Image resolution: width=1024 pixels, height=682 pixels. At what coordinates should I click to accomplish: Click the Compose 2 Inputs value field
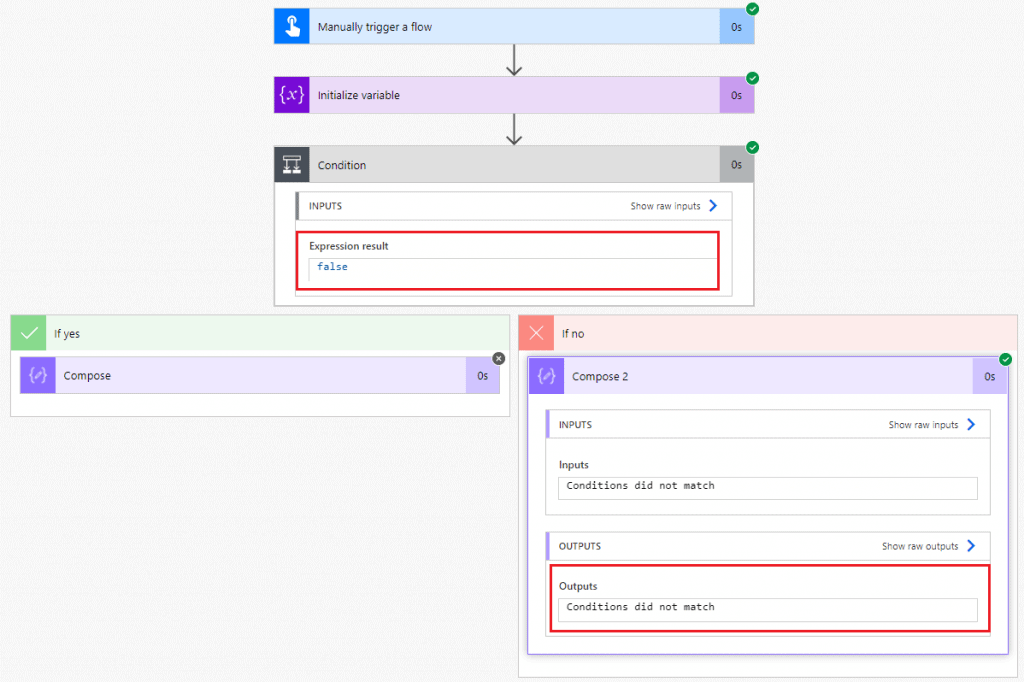point(767,488)
